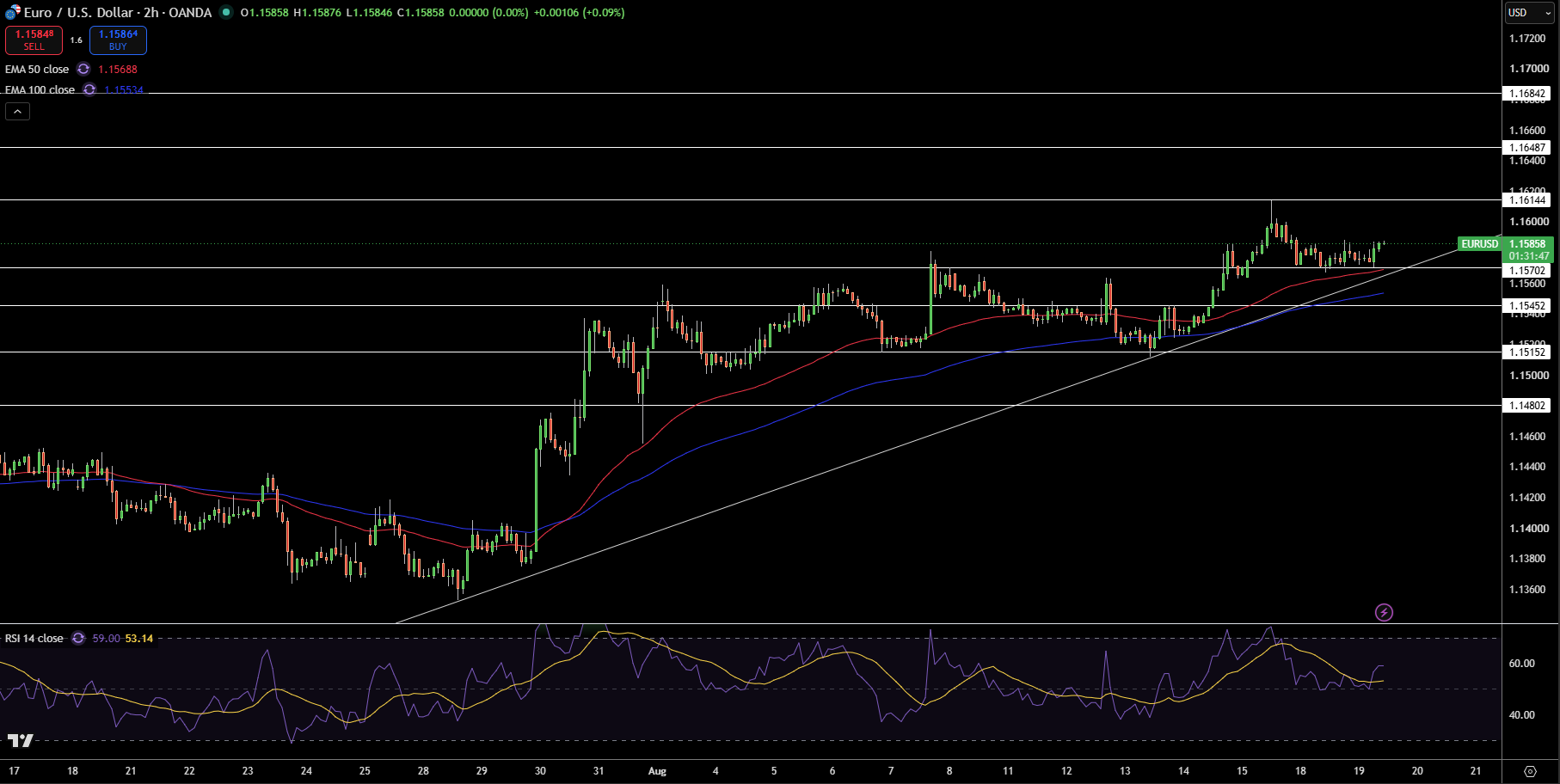Viewport: 1560px width, 784px height.
Task: Click the 30 date label on time axis
Action: [540, 771]
